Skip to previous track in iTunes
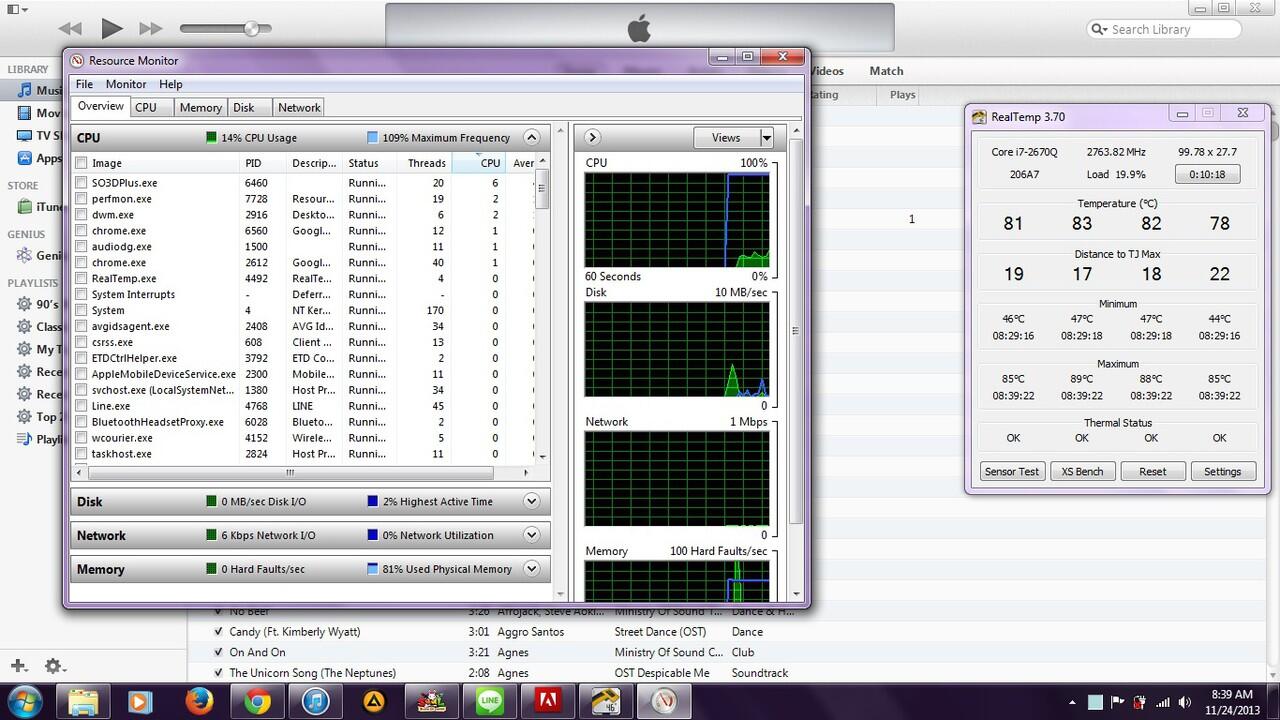This screenshot has width=1280, height=720. 70,29
